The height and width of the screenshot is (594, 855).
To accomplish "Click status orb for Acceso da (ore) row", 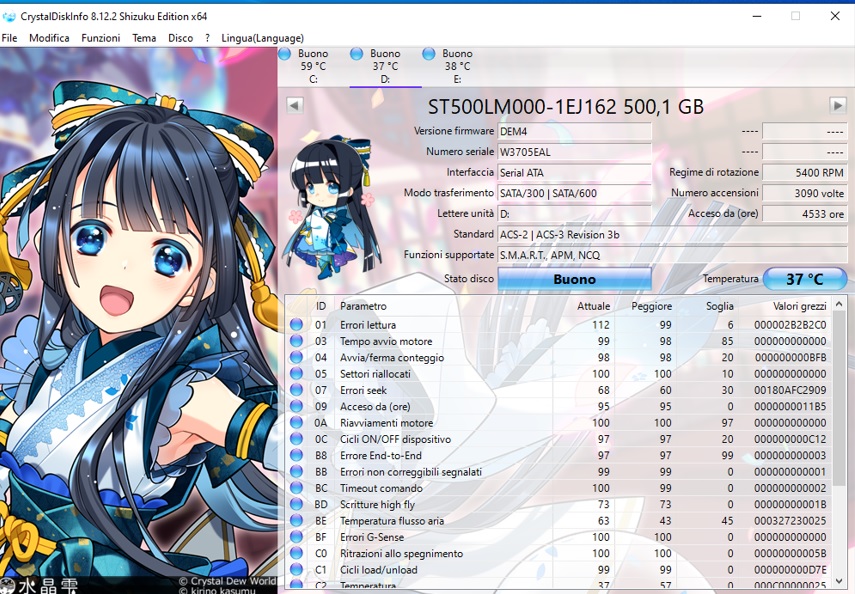I will coord(296,406).
